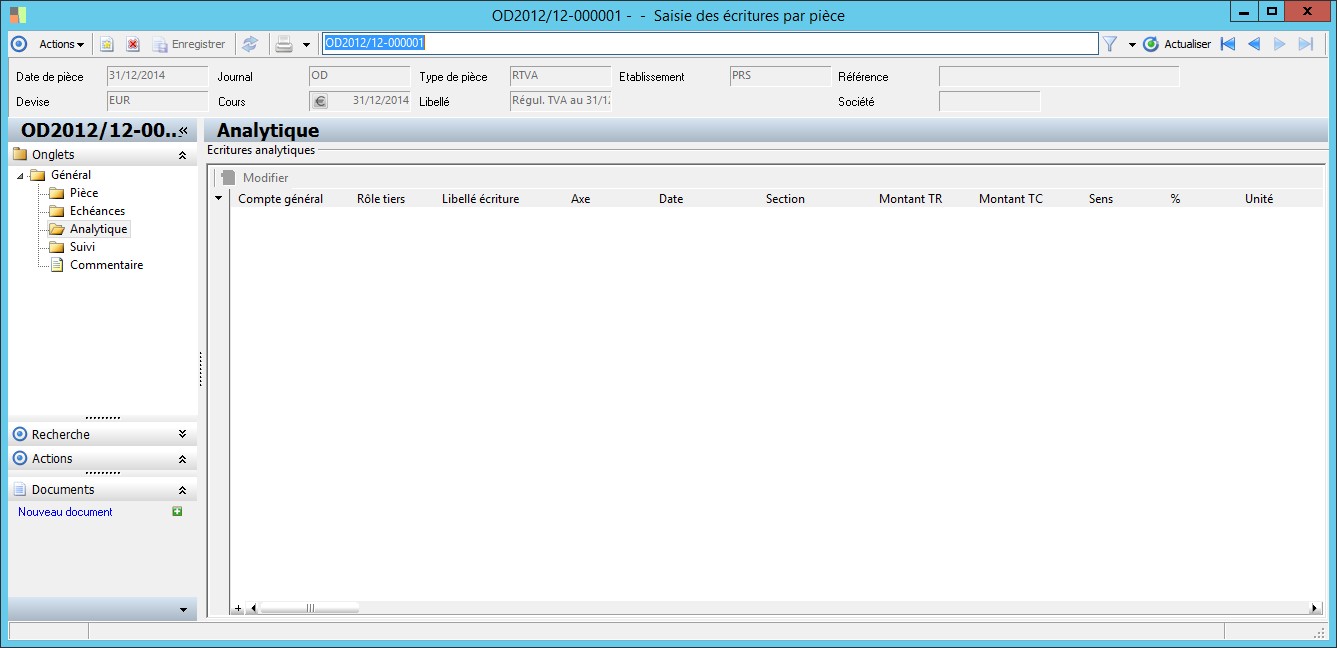Collapse the Actions section in sidebar
1337x648 pixels.
(182, 459)
